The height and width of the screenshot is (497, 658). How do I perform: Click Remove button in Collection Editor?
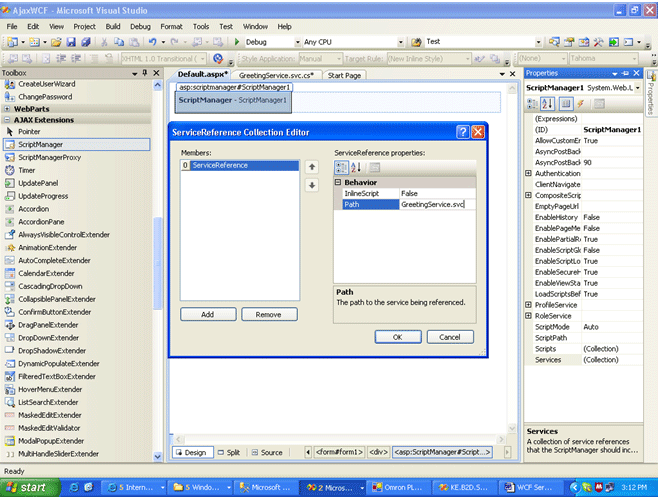pyautogui.click(x=269, y=314)
